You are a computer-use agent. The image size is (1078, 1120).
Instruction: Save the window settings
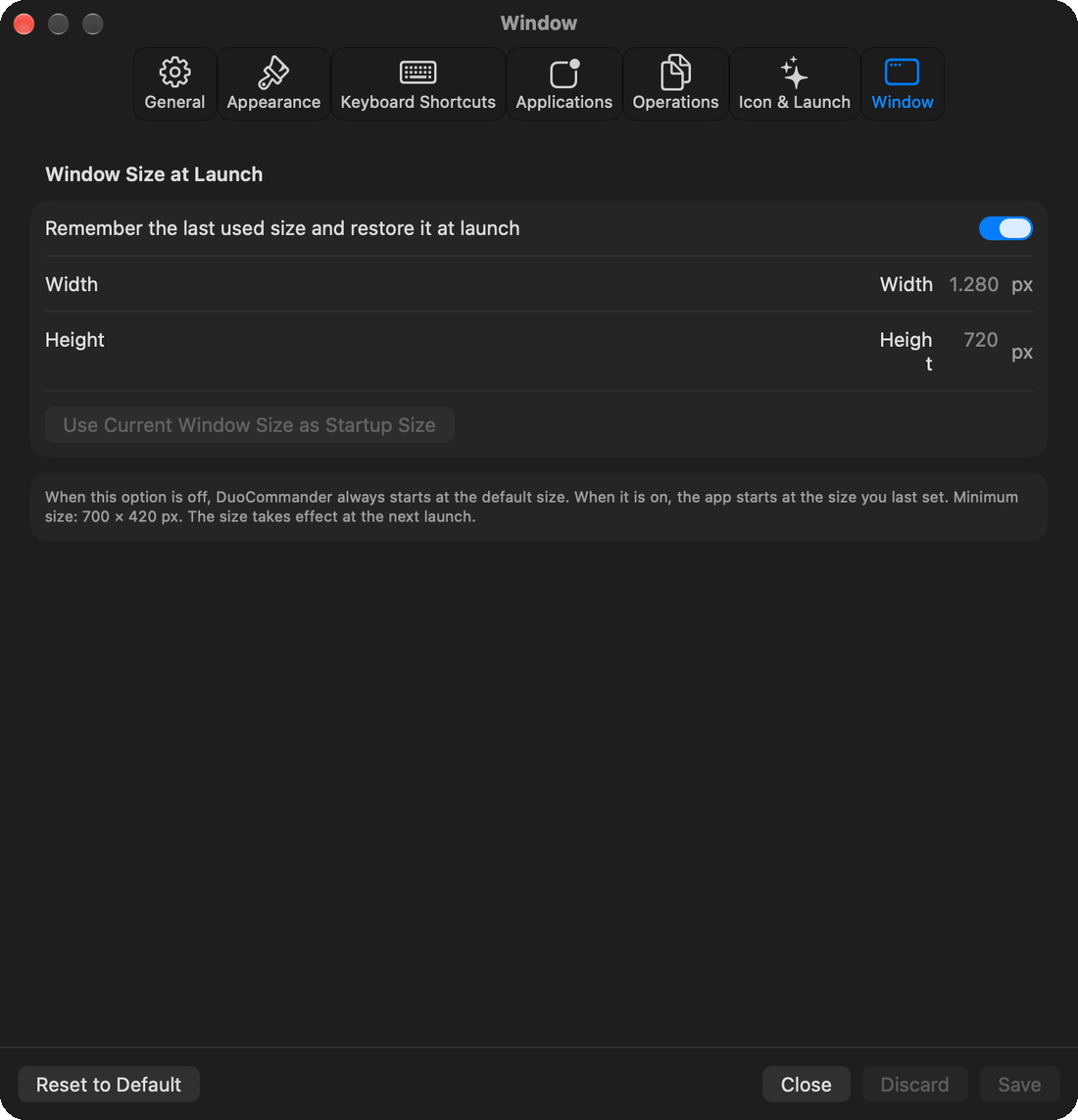point(1018,1085)
